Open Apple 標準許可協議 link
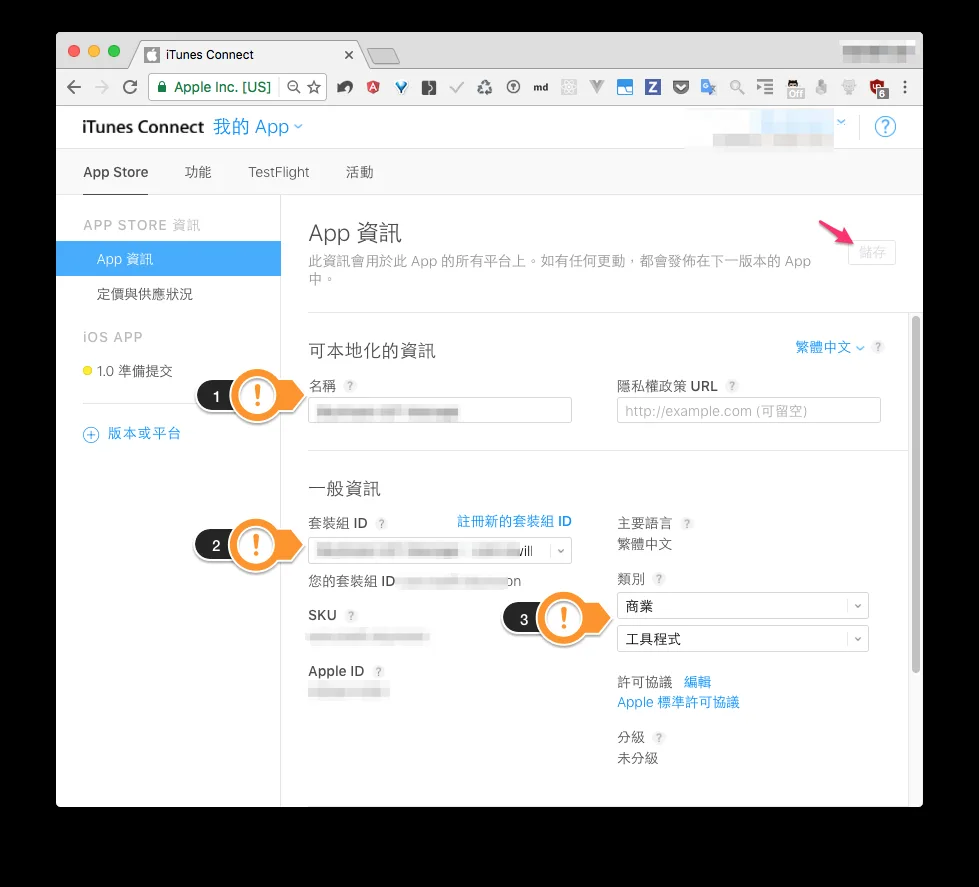 pos(678,702)
